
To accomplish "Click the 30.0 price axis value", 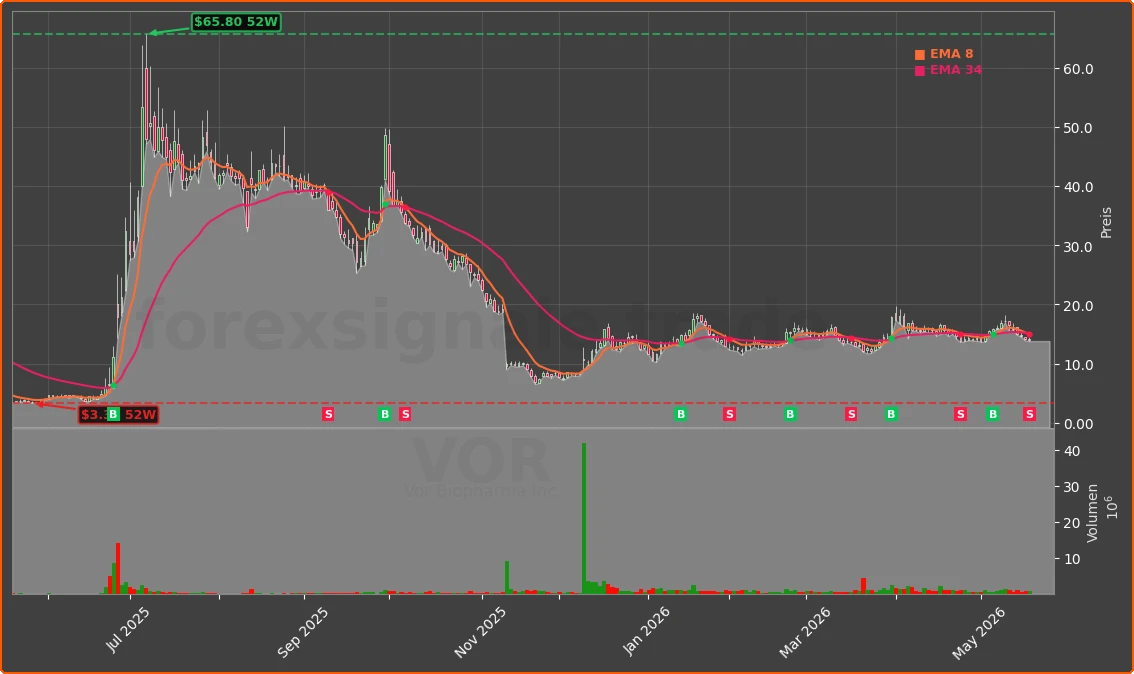I will [x=1078, y=247].
